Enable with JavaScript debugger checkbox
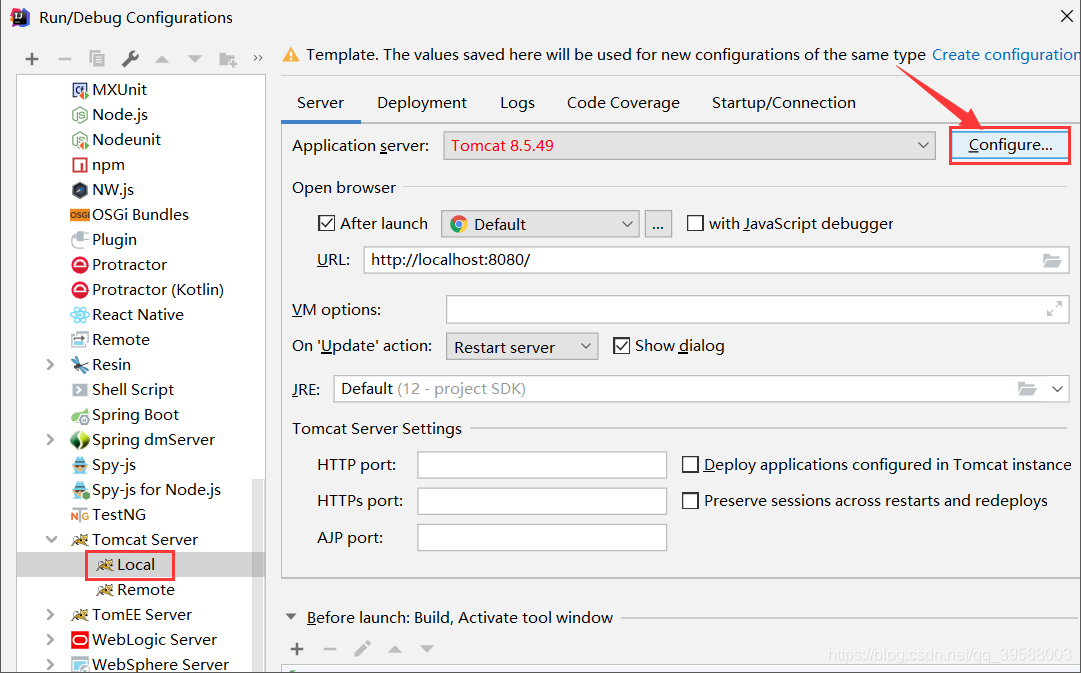Screen dimensions: 1081x673 695,223
